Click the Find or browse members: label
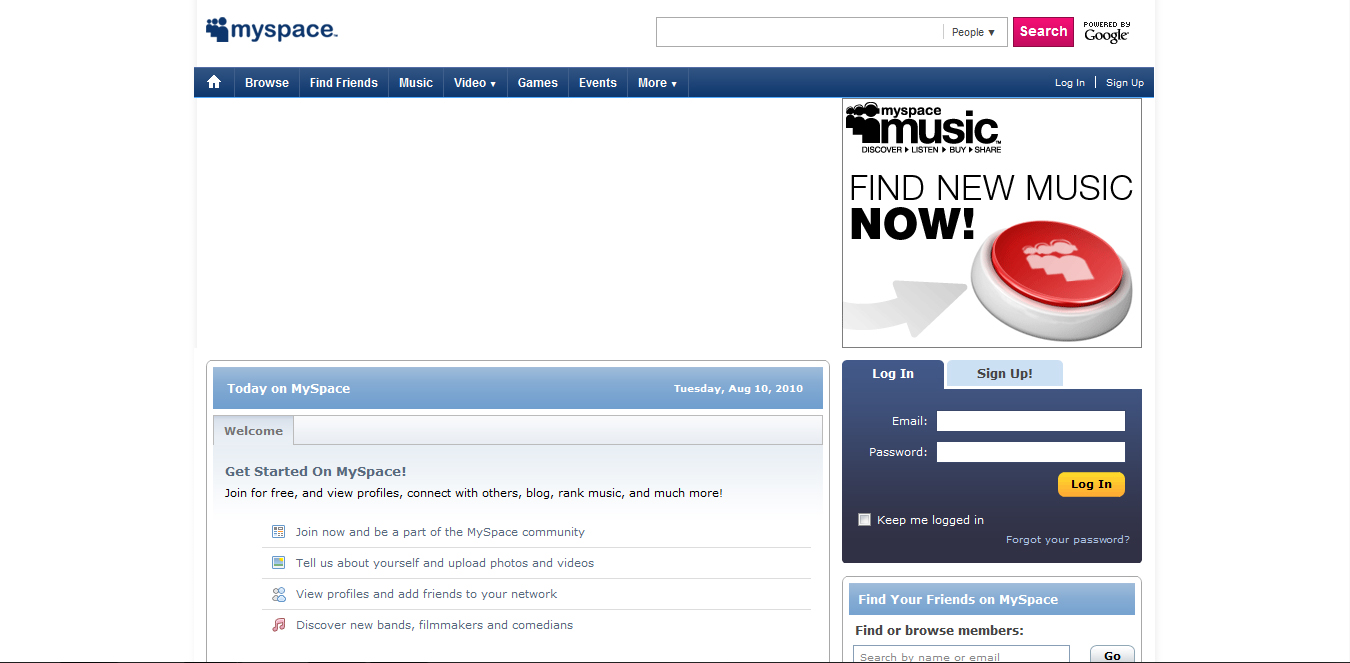Image resolution: width=1350 pixels, height=663 pixels. point(939,630)
